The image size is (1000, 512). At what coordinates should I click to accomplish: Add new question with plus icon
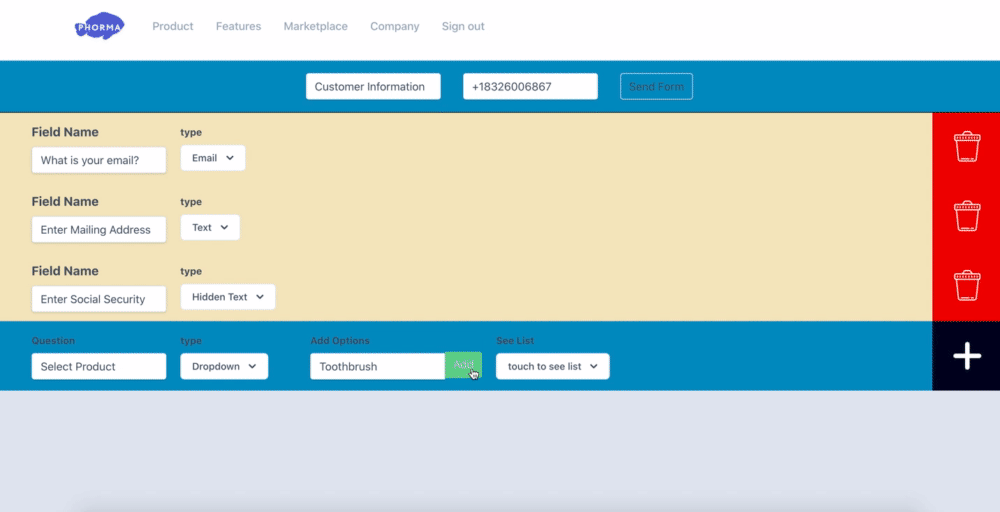tap(967, 356)
